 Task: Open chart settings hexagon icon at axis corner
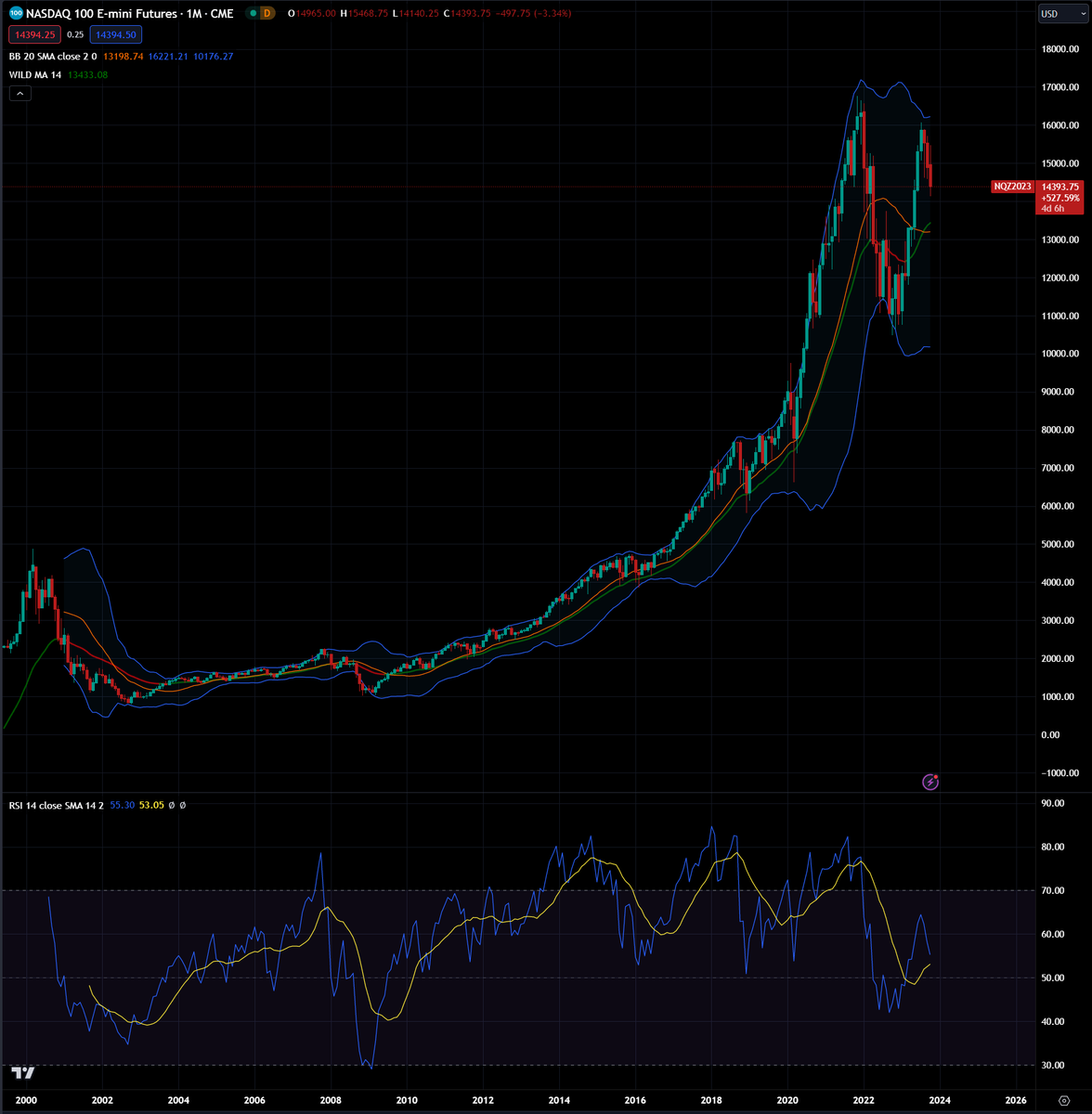pos(1063,1100)
